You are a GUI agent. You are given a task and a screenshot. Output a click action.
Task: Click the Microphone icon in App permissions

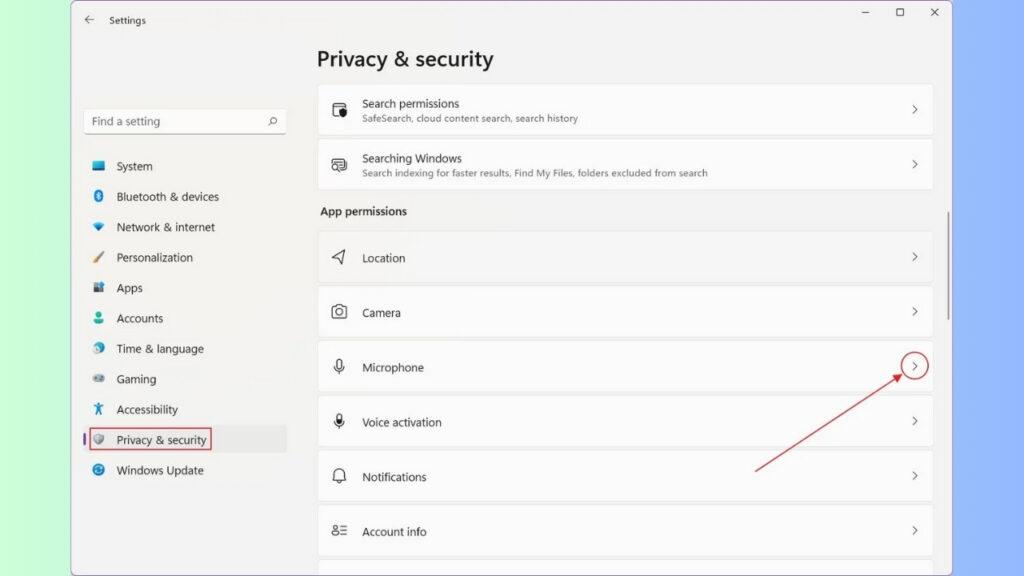click(339, 367)
